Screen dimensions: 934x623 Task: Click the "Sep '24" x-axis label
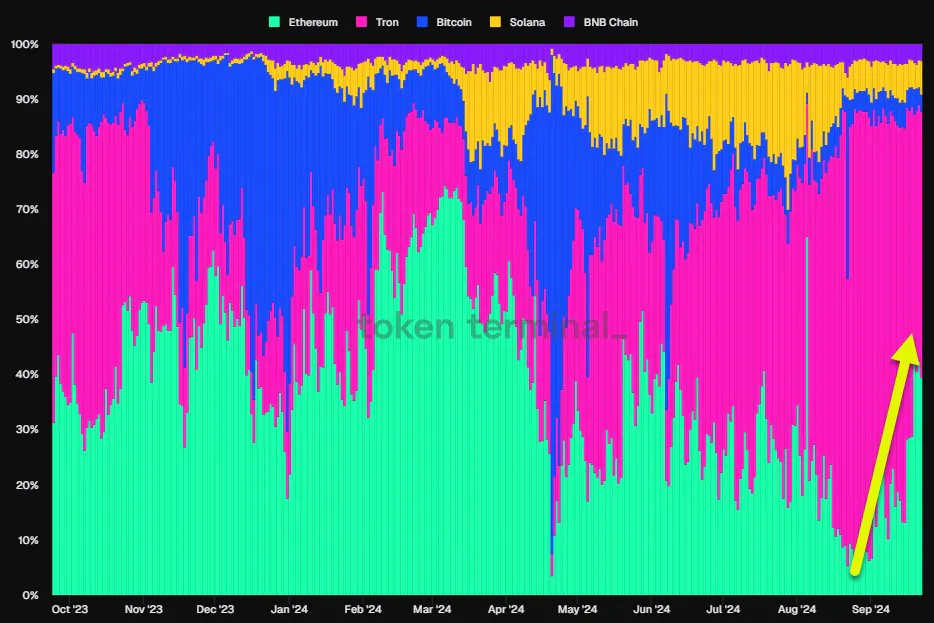(x=870, y=609)
